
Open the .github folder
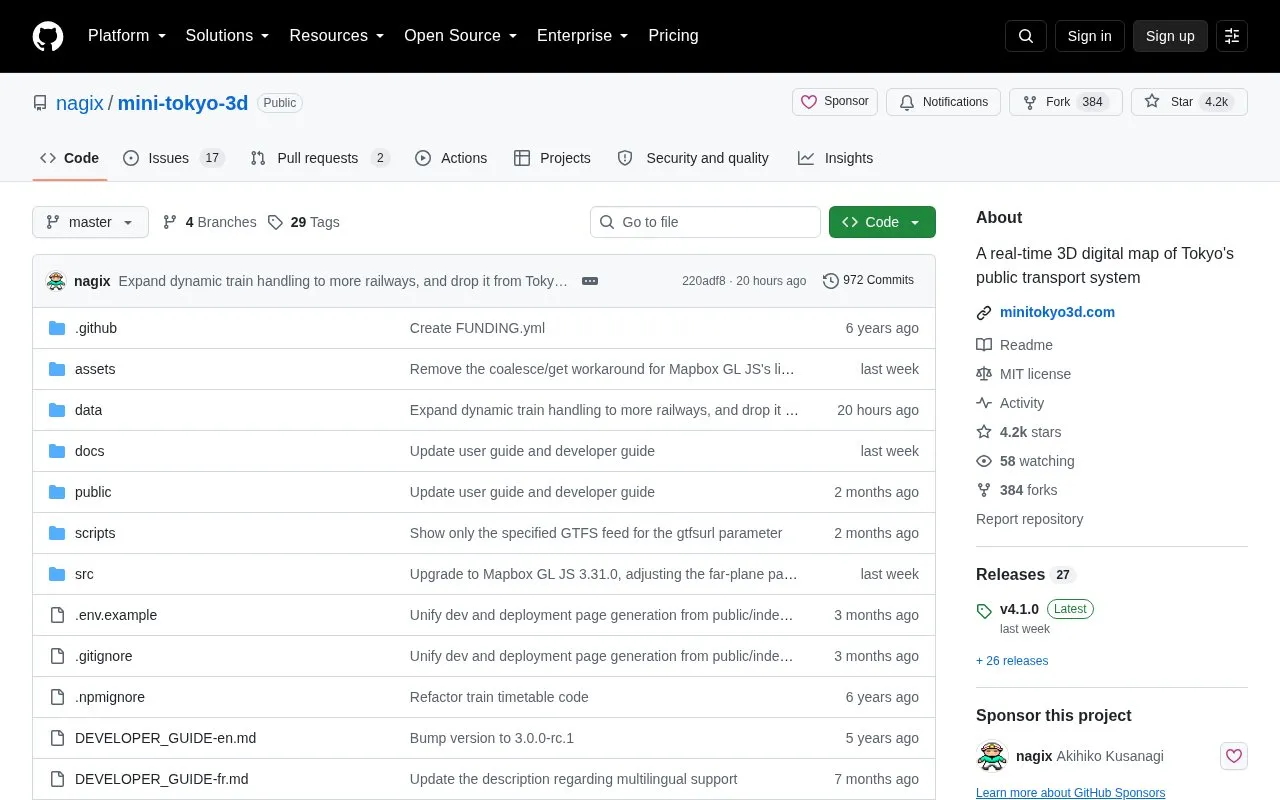pyautogui.click(x=96, y=328)
